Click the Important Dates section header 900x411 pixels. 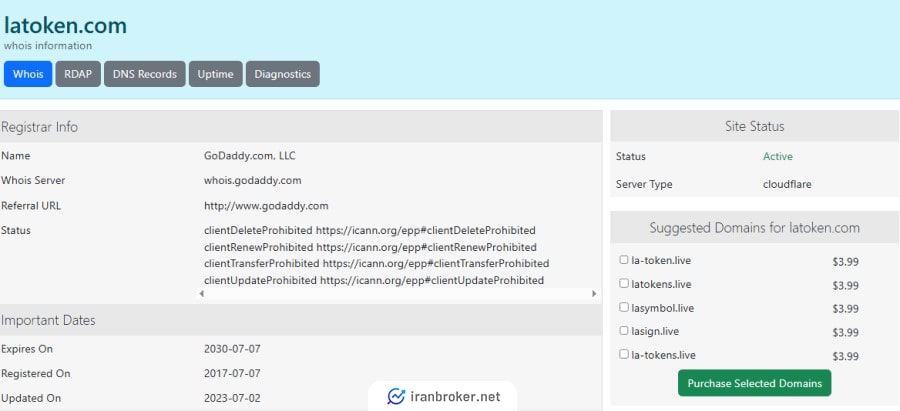[301, 320]
